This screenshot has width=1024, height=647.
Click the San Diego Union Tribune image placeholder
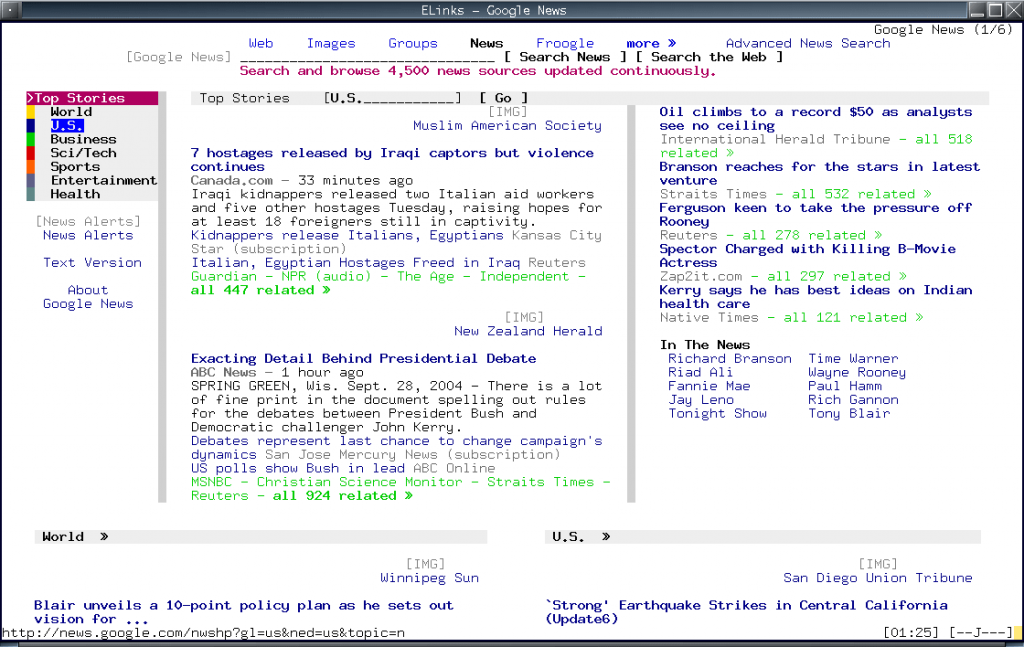click(x=877, y=564)
